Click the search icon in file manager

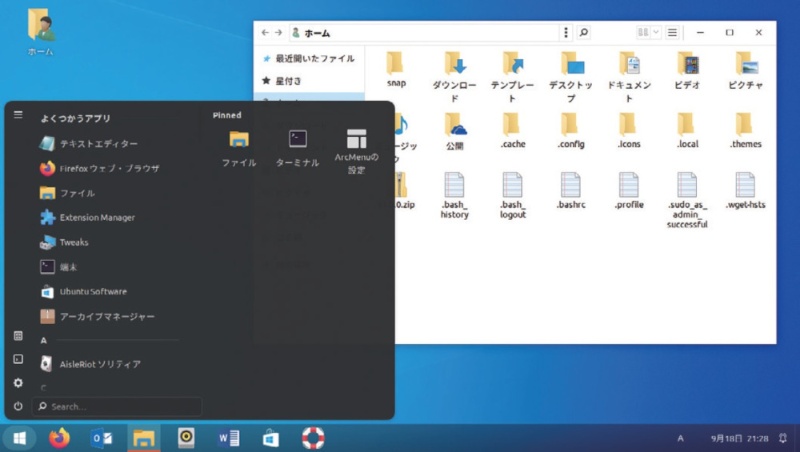[x=584, y=33]
